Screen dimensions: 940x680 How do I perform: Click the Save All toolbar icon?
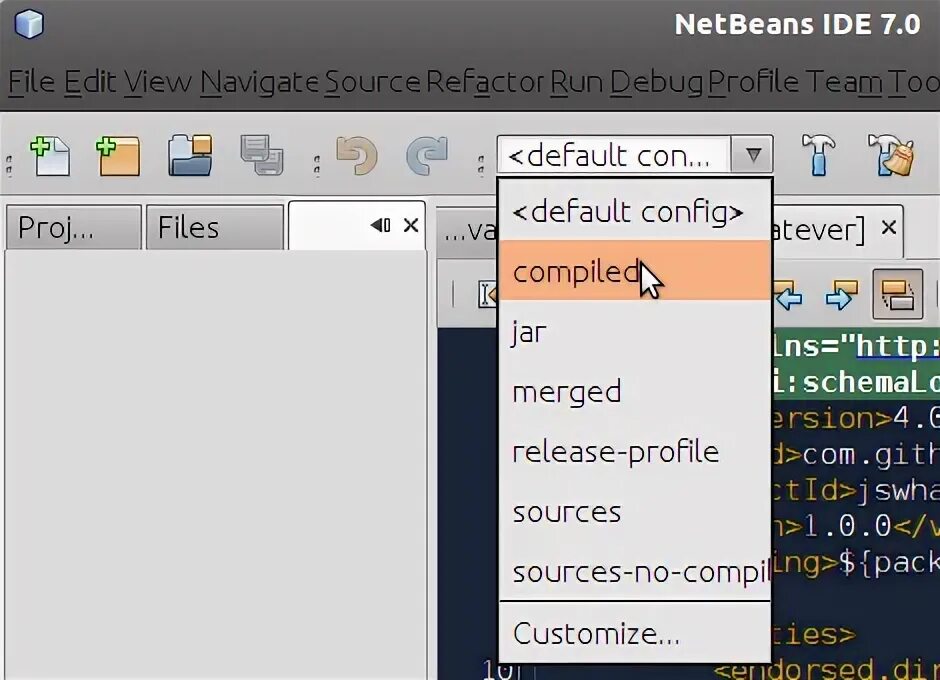[262, 155]
